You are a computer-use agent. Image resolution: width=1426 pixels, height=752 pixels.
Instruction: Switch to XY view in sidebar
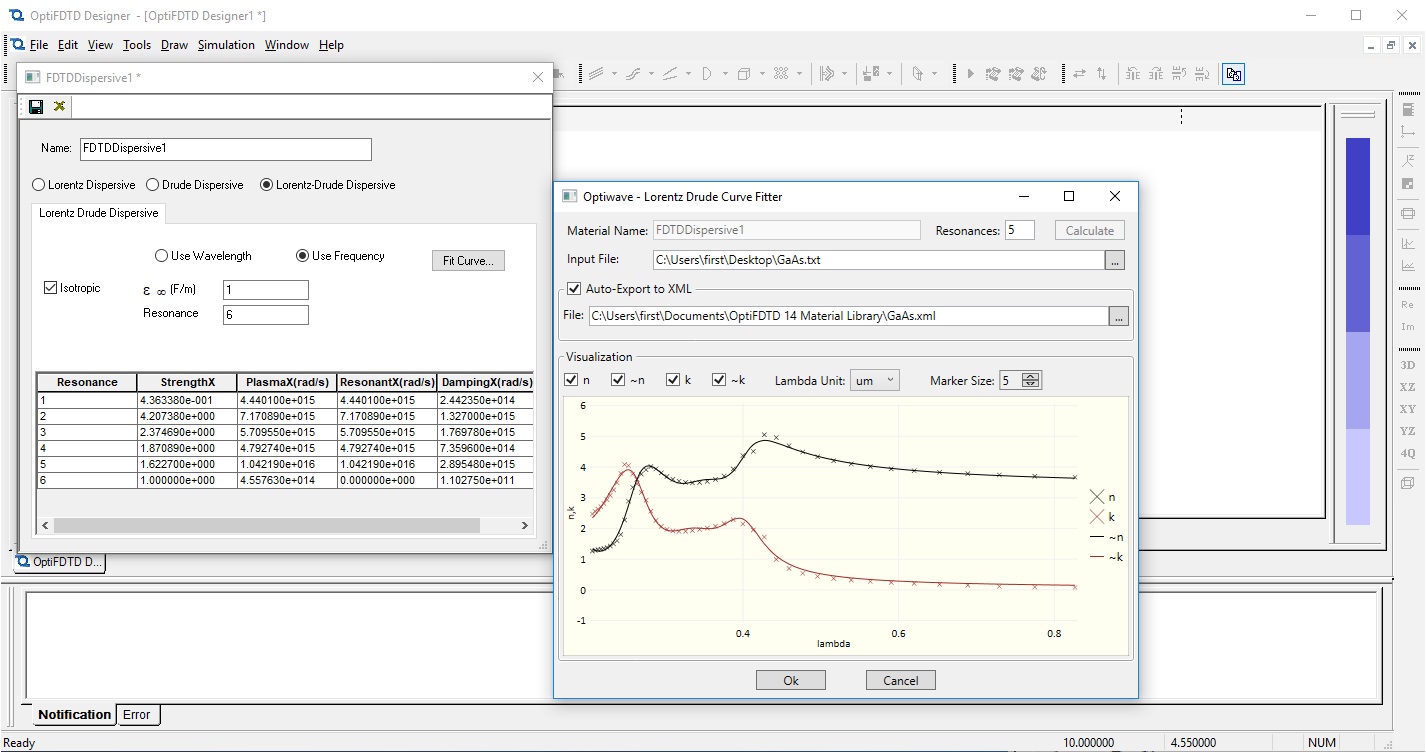pos(1407,409)
